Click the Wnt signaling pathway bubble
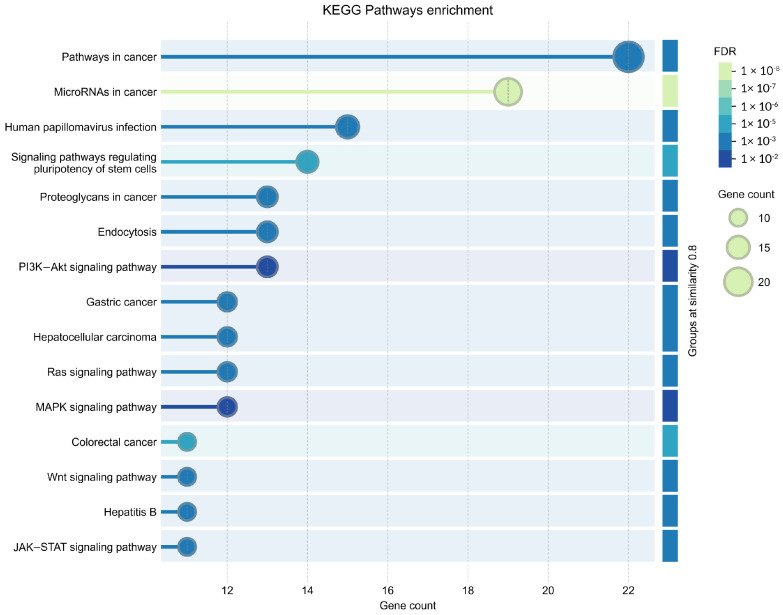The height and width of the screenshot is (615, 783). [187, 477]
